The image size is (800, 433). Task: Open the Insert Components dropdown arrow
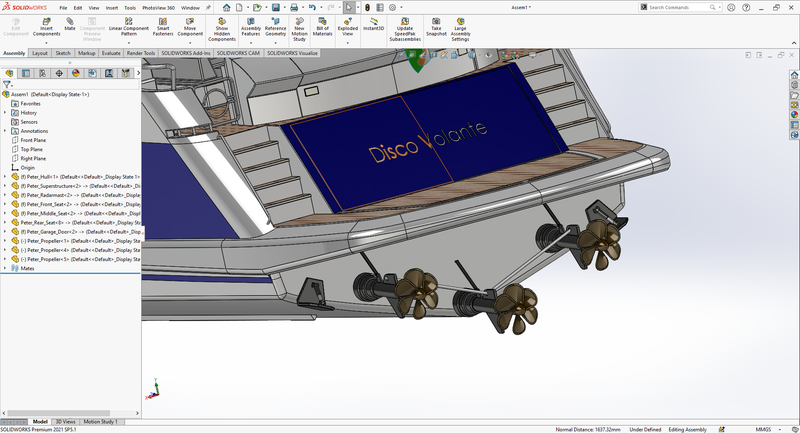[46, 43]
